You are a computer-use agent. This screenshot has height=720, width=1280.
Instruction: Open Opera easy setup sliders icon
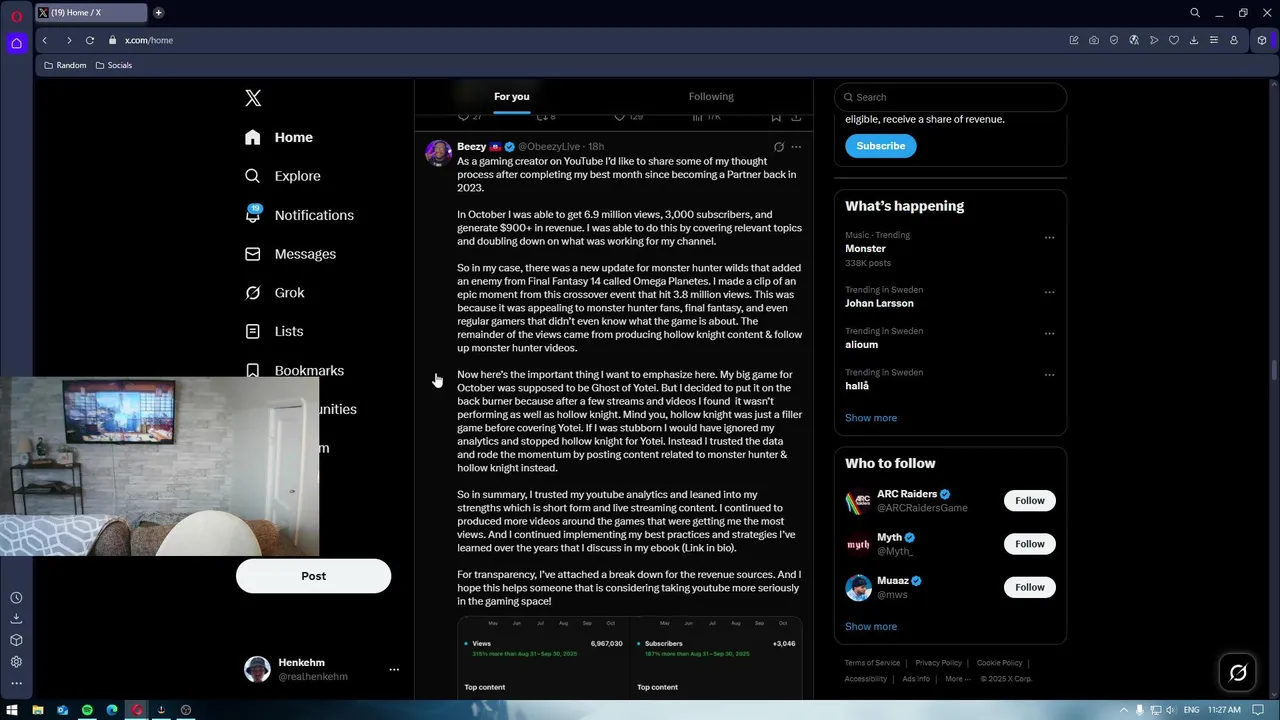click(1214, 40)
